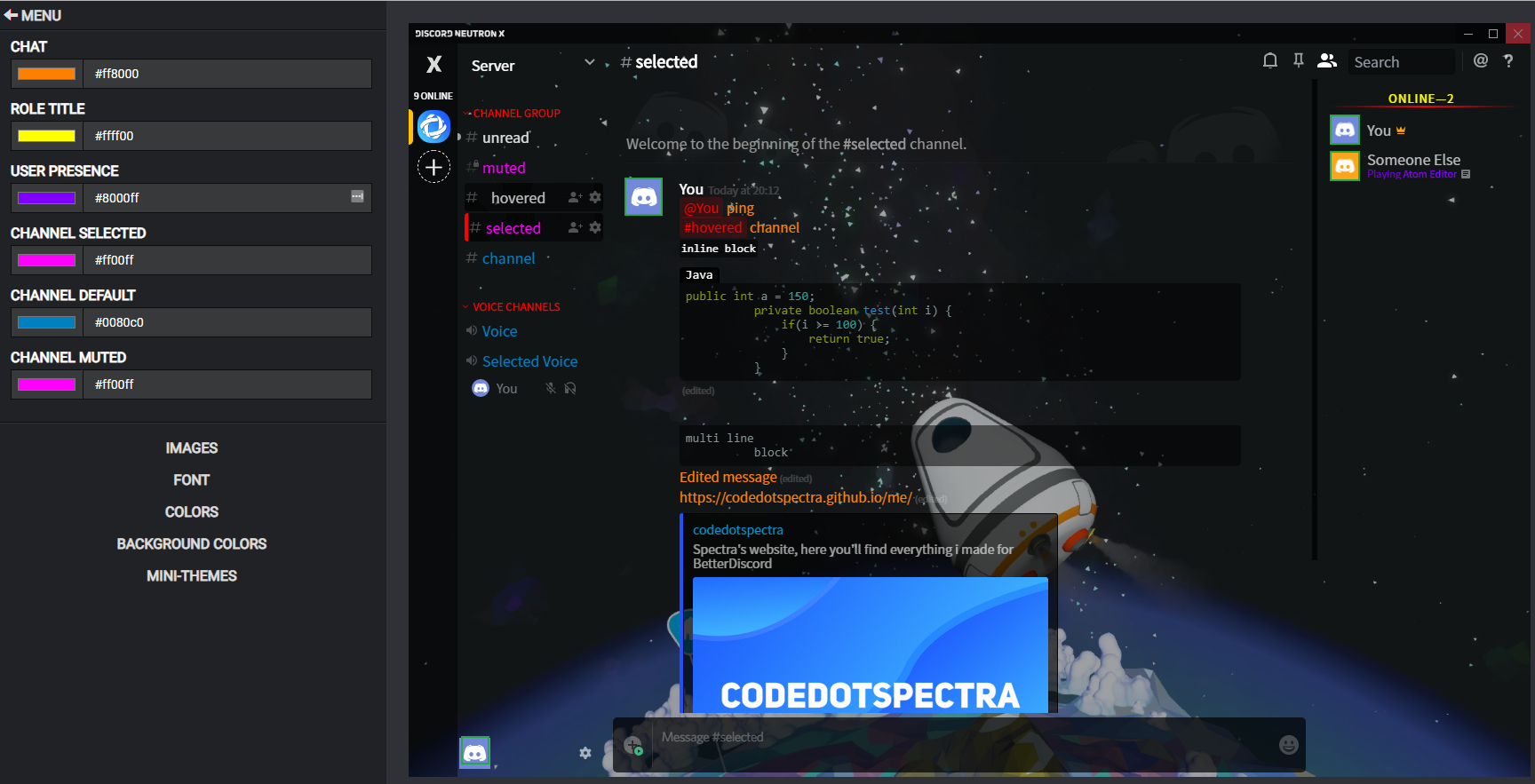Image resolution: width=1535 pixels, height=784 pixels.
Task: Click the rich presence icon by Someone Else
Action: pos(1466,174)
